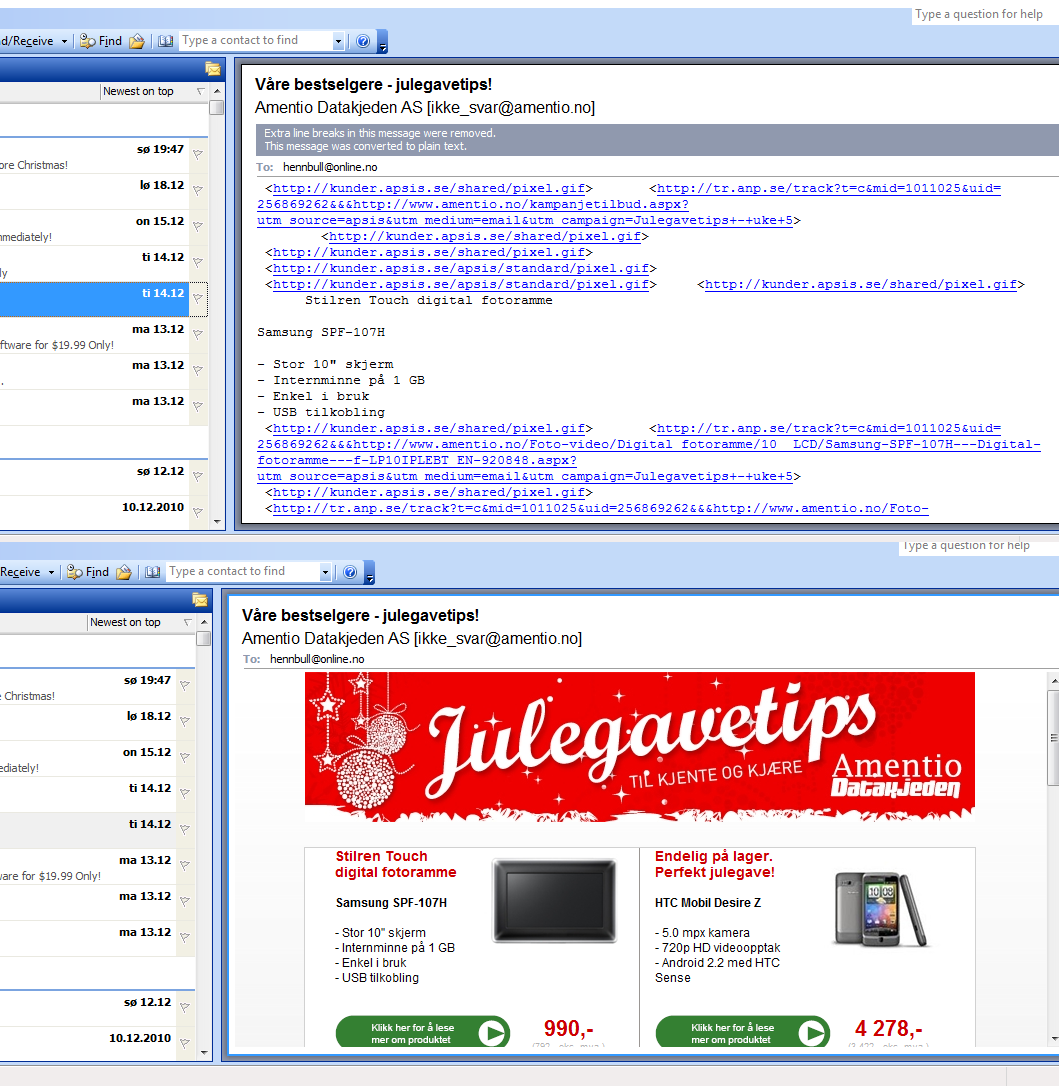Screen dimensions: 1059x1086
Task: Toggle flag on 10.12.2010 message in lower list
Action: click(x=185, y=1044)
